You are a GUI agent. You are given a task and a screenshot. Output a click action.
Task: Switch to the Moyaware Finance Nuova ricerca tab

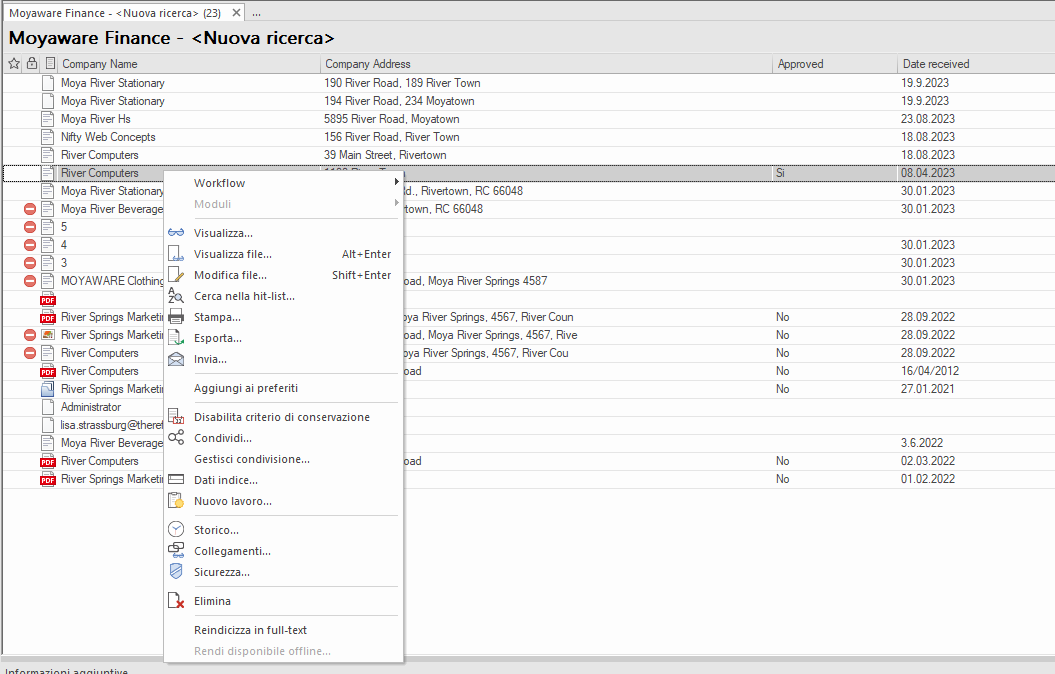[120, 14]
